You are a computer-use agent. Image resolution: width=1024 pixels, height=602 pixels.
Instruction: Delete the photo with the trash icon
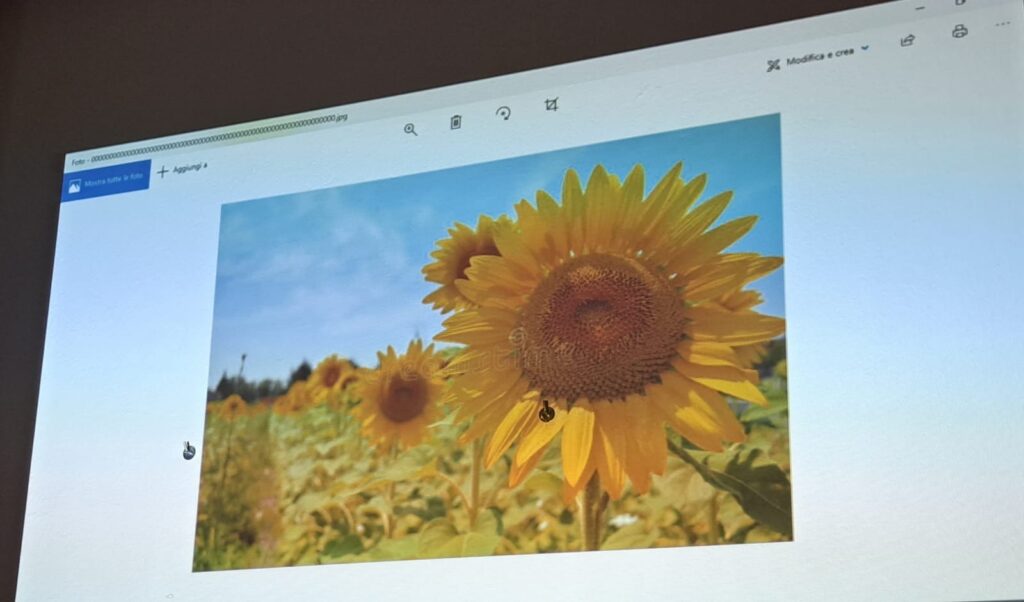(x=456, y=122)
